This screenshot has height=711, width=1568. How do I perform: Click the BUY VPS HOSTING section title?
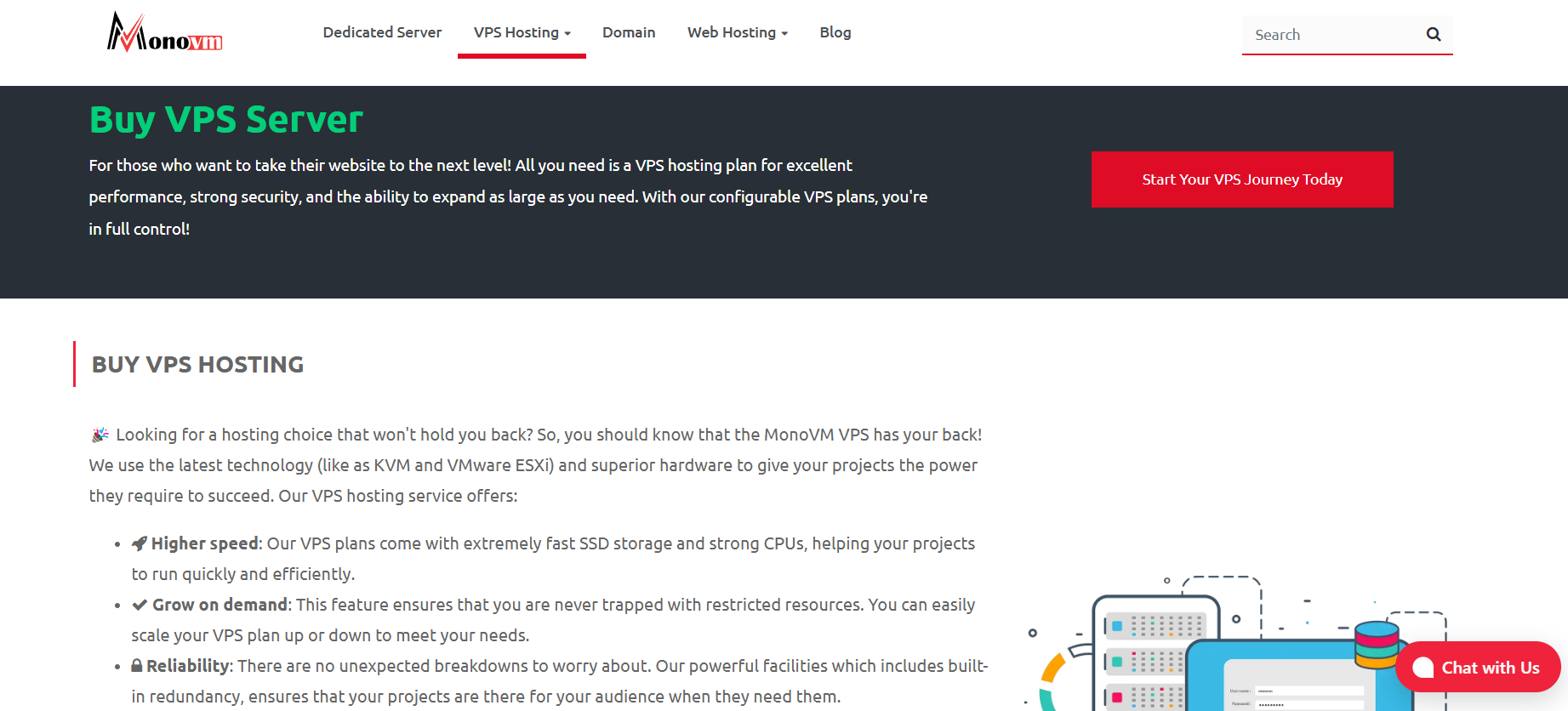point(197,364)
